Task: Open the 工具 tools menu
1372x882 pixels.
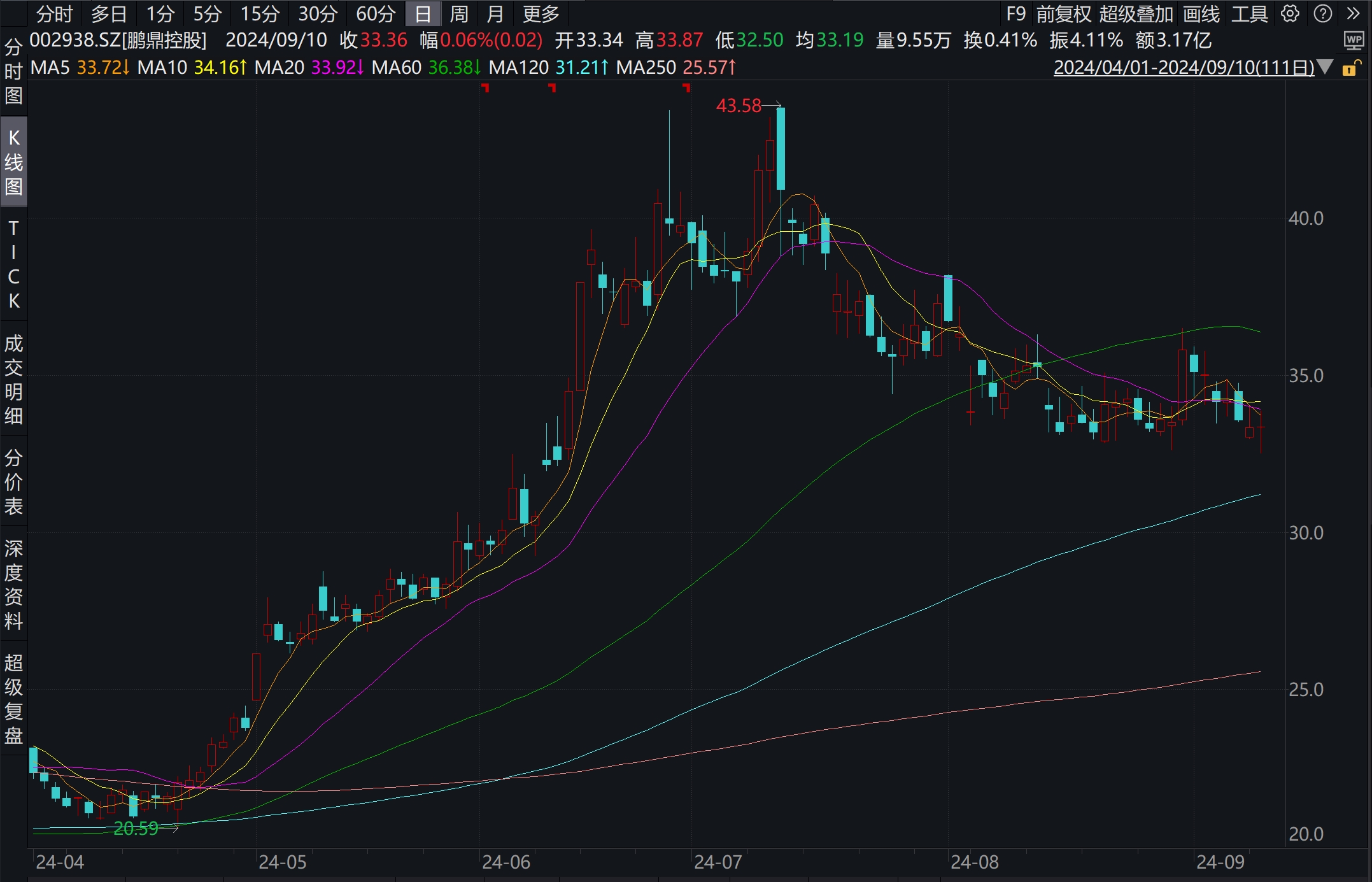Action: pyautogui.click(x=1249, y=13)
